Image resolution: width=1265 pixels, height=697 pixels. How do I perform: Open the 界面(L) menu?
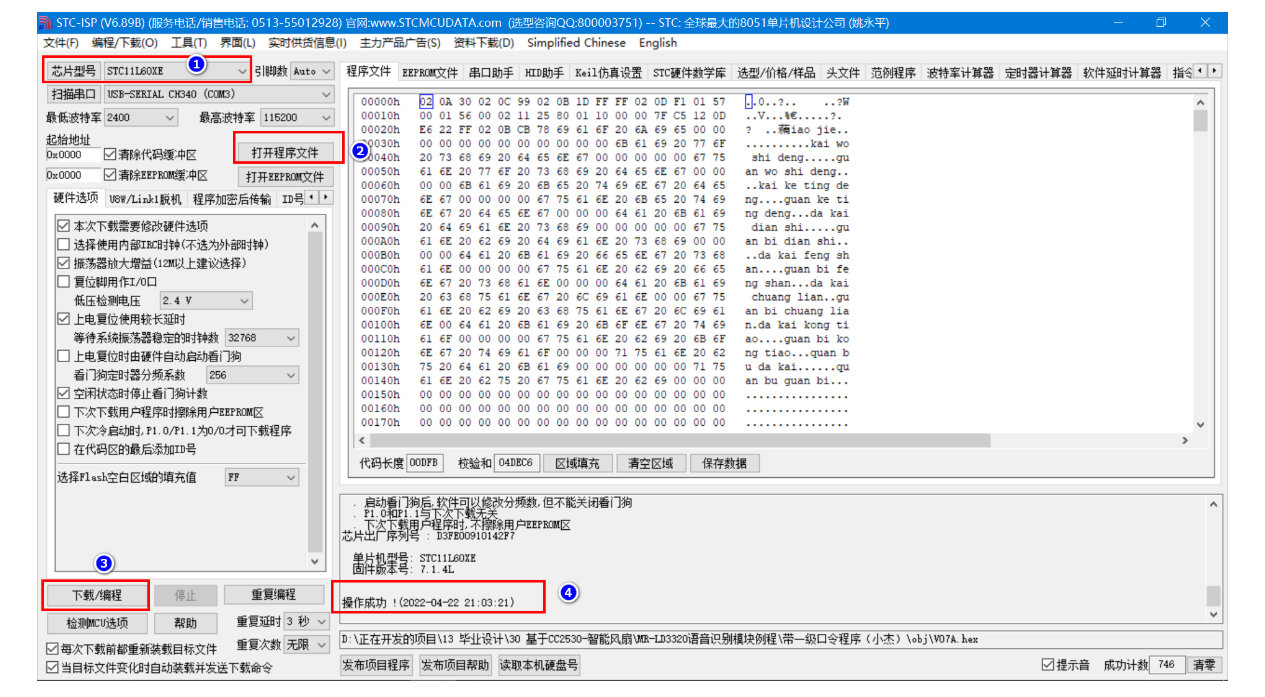238,43
